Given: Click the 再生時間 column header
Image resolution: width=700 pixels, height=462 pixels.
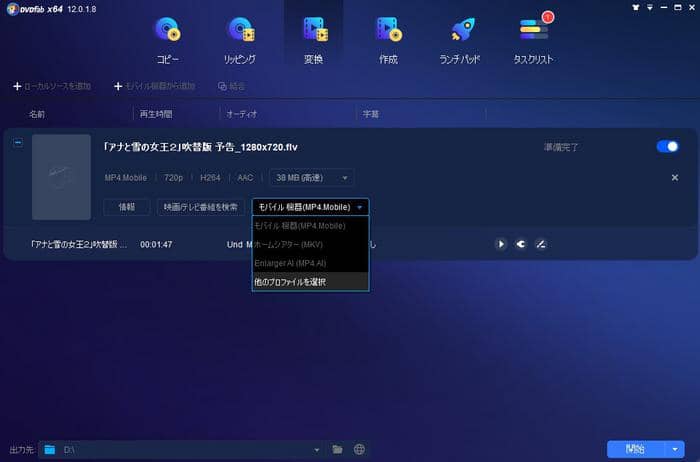Looking at the screenshot, I should pos(156,114).
